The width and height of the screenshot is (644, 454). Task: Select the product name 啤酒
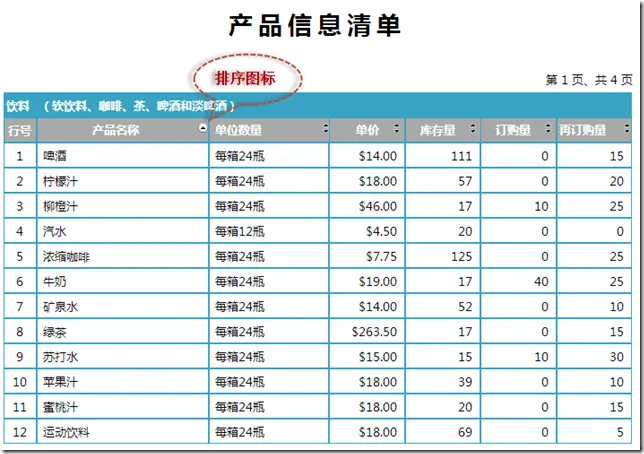[x=55, y=156]
